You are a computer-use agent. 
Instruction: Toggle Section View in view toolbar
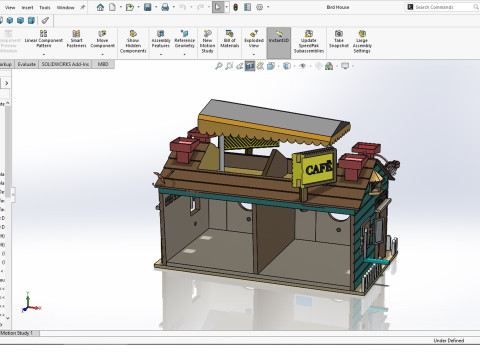(250, 66)
